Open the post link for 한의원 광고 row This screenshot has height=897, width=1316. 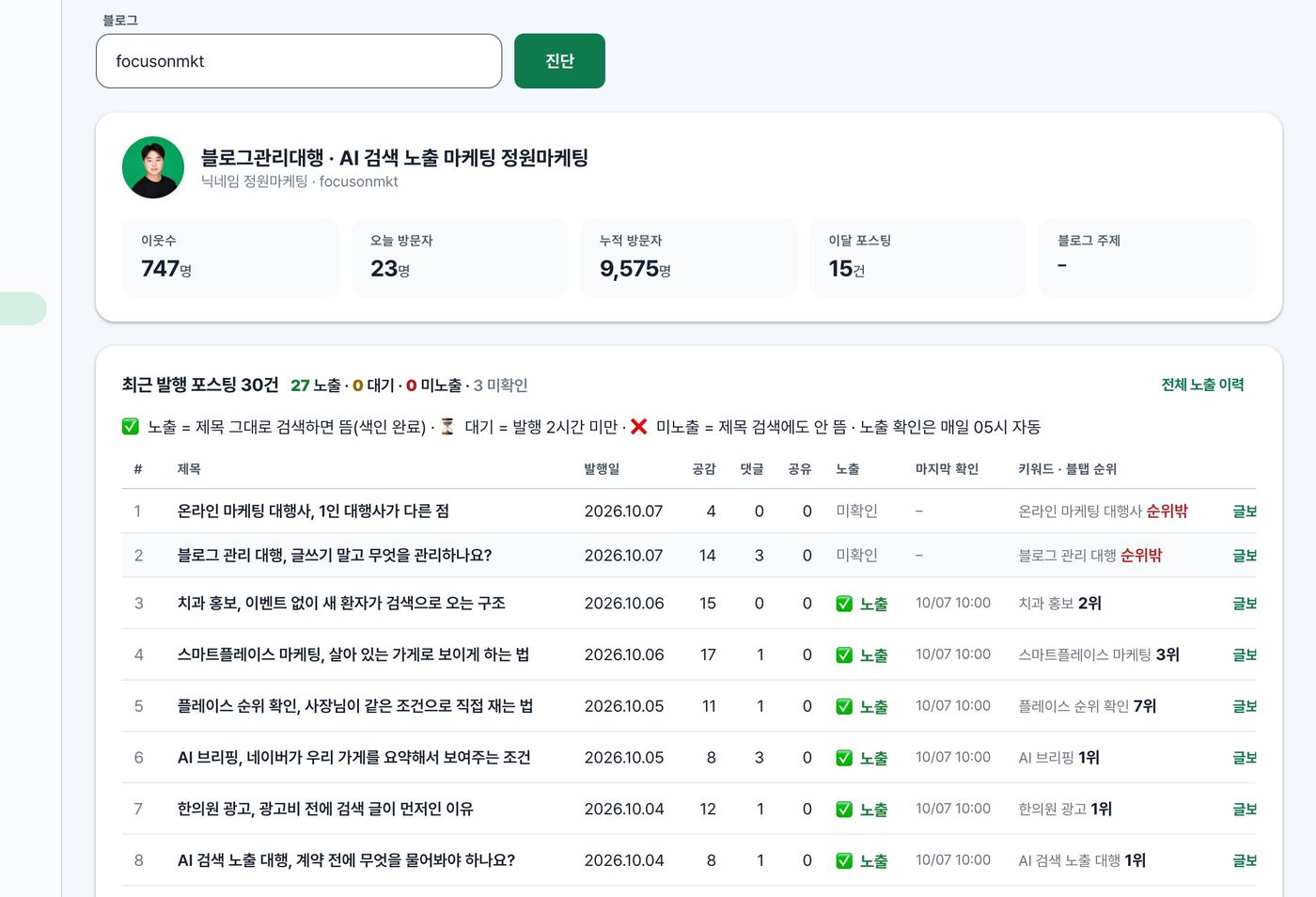coord(1245,810)
